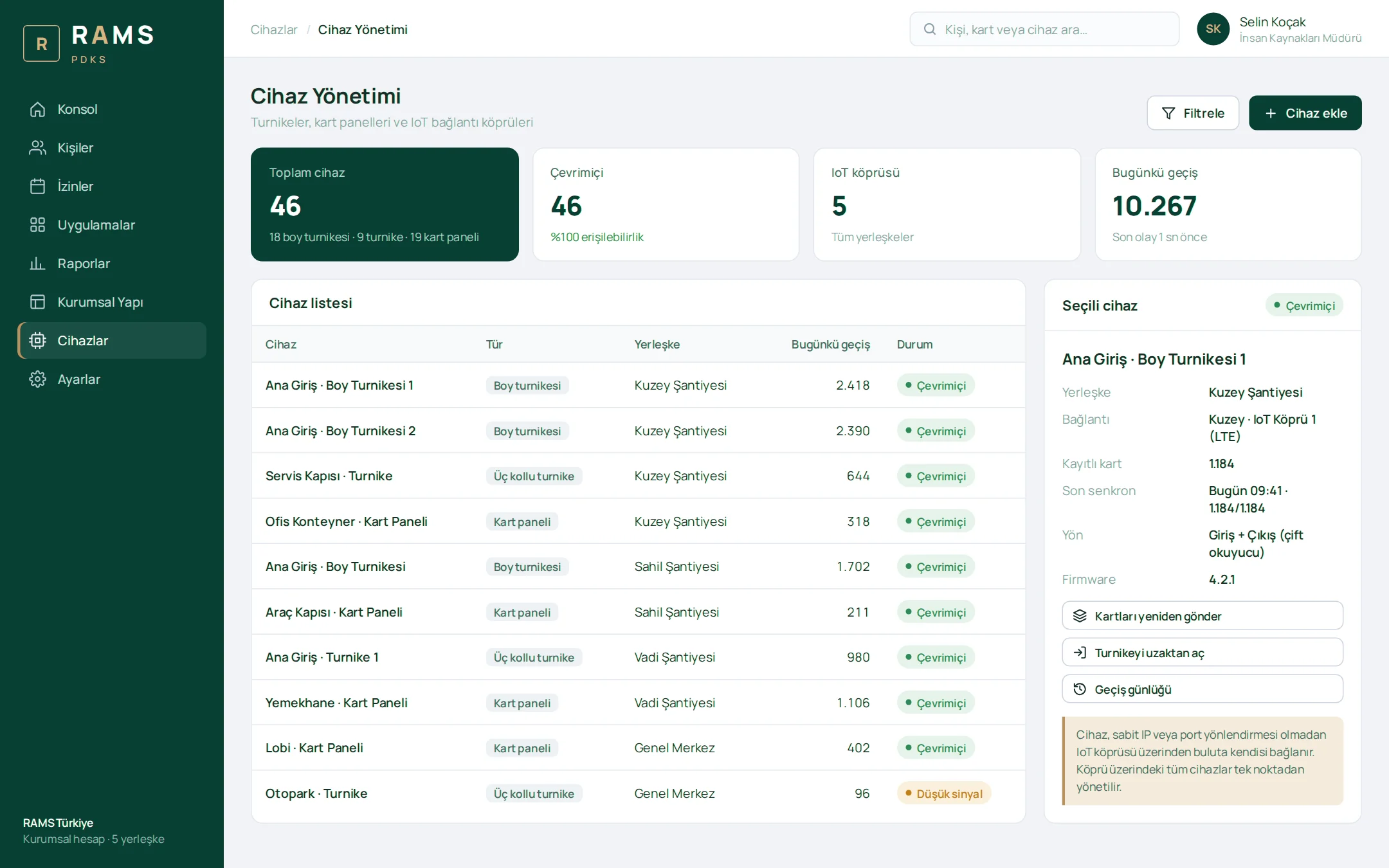Image resolution: width=1389 pixels, height=868 pixels.
Task: Click the Yerleşke column header
Action: 657,344
